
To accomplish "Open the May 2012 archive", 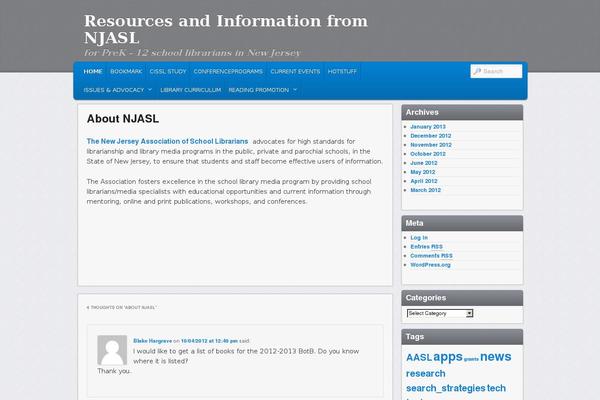I will tap(422, 172).
